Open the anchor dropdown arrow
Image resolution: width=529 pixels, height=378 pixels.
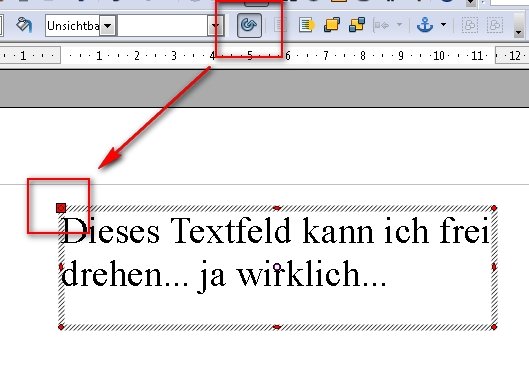click(444, 25)
